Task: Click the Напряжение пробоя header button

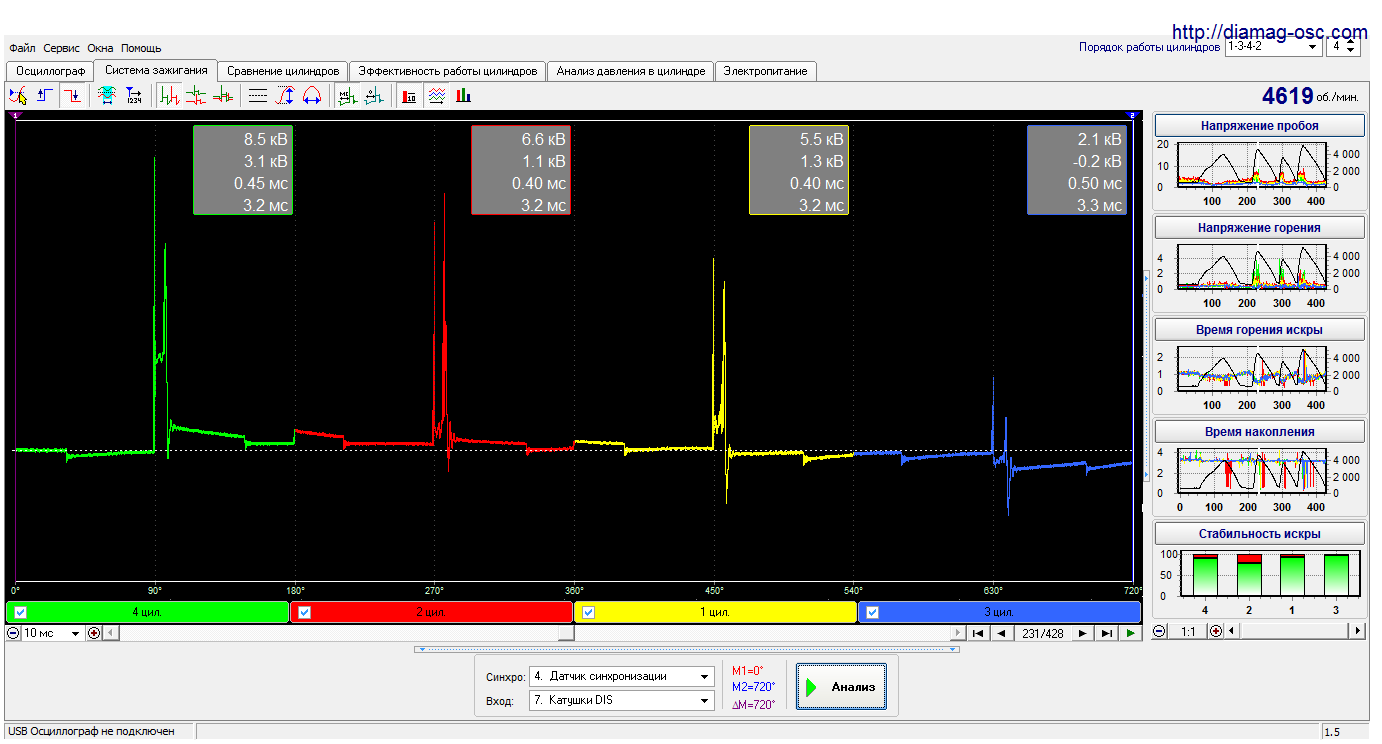Action: (1260, 126)
